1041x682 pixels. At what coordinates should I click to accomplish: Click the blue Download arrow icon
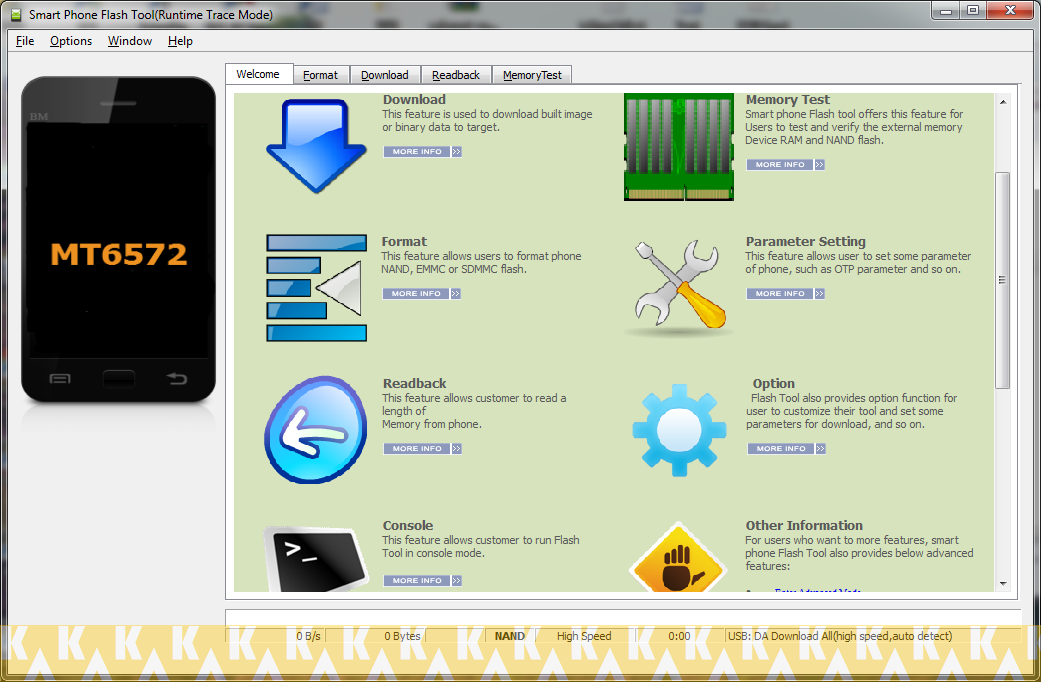tap(317, 146)
